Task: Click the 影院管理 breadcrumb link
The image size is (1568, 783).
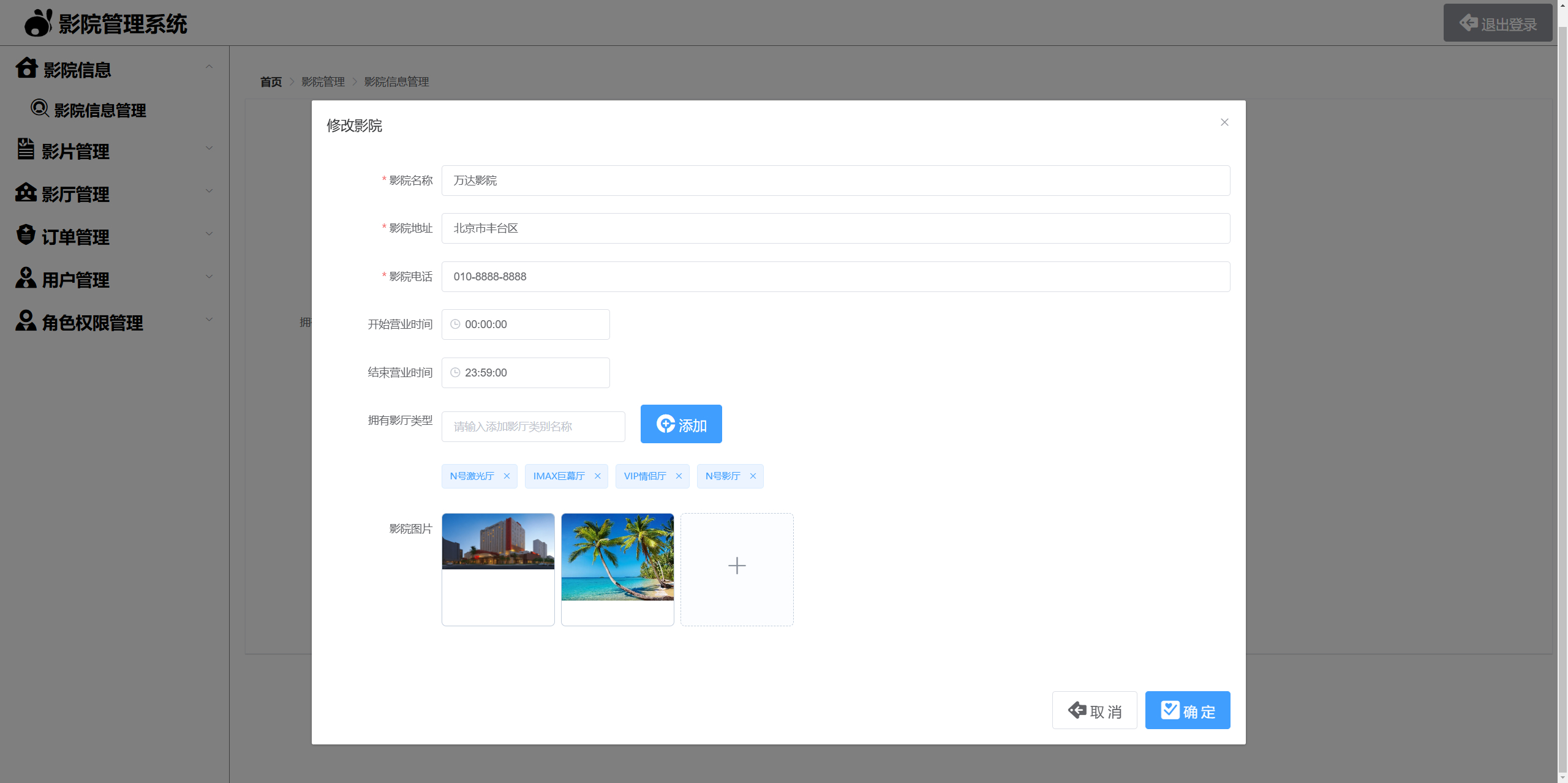Action: point(323,81)
